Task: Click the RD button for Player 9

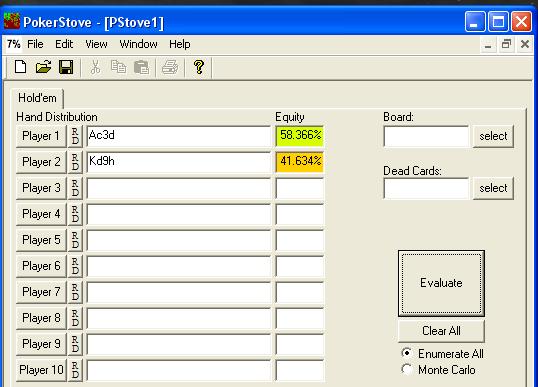Action: coord(75,344)
